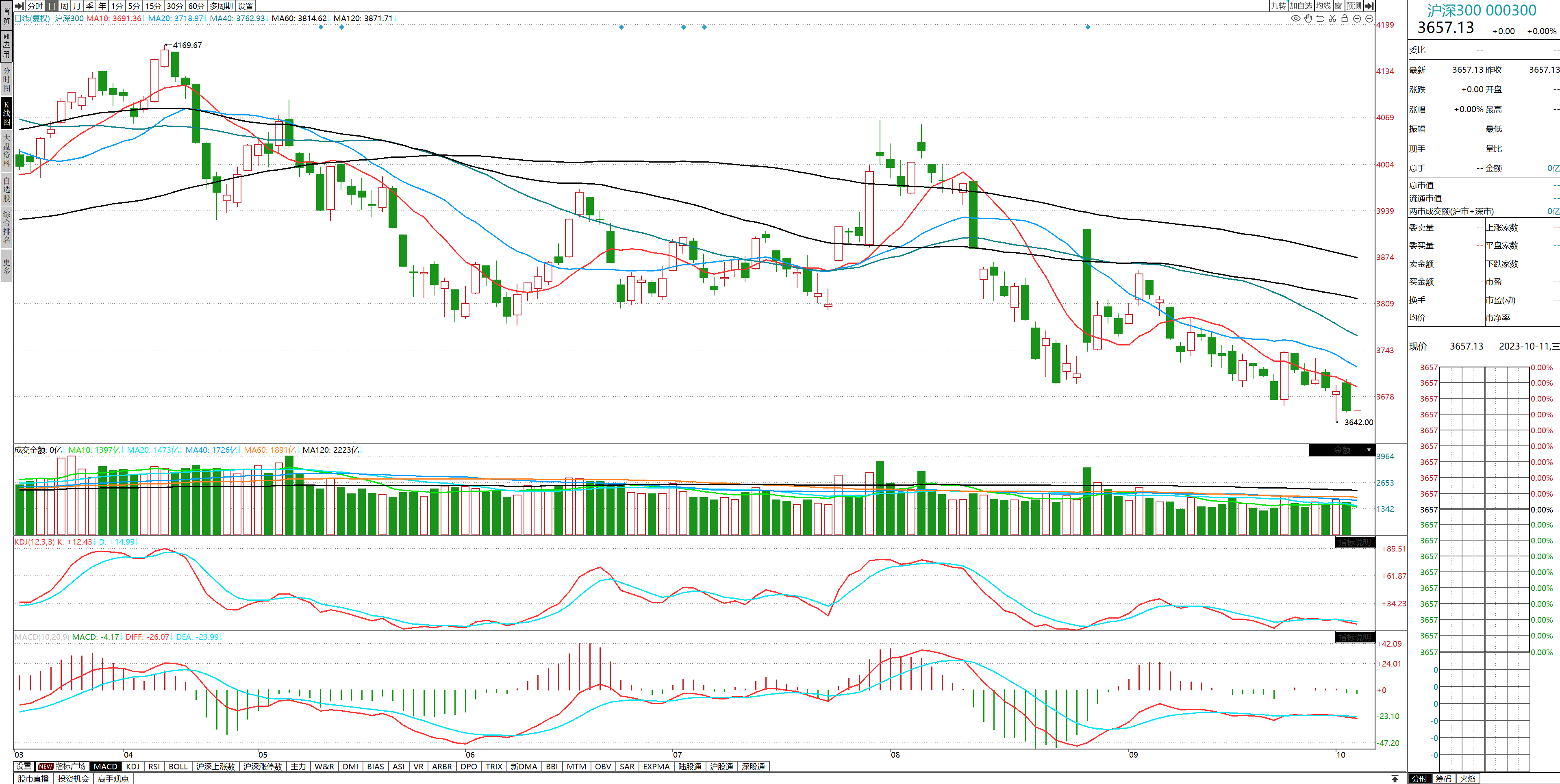Viewport: 1560px width, 784px height.
Task: Click the undo arrow chart icon
Action: click(x=1320, y=18)
